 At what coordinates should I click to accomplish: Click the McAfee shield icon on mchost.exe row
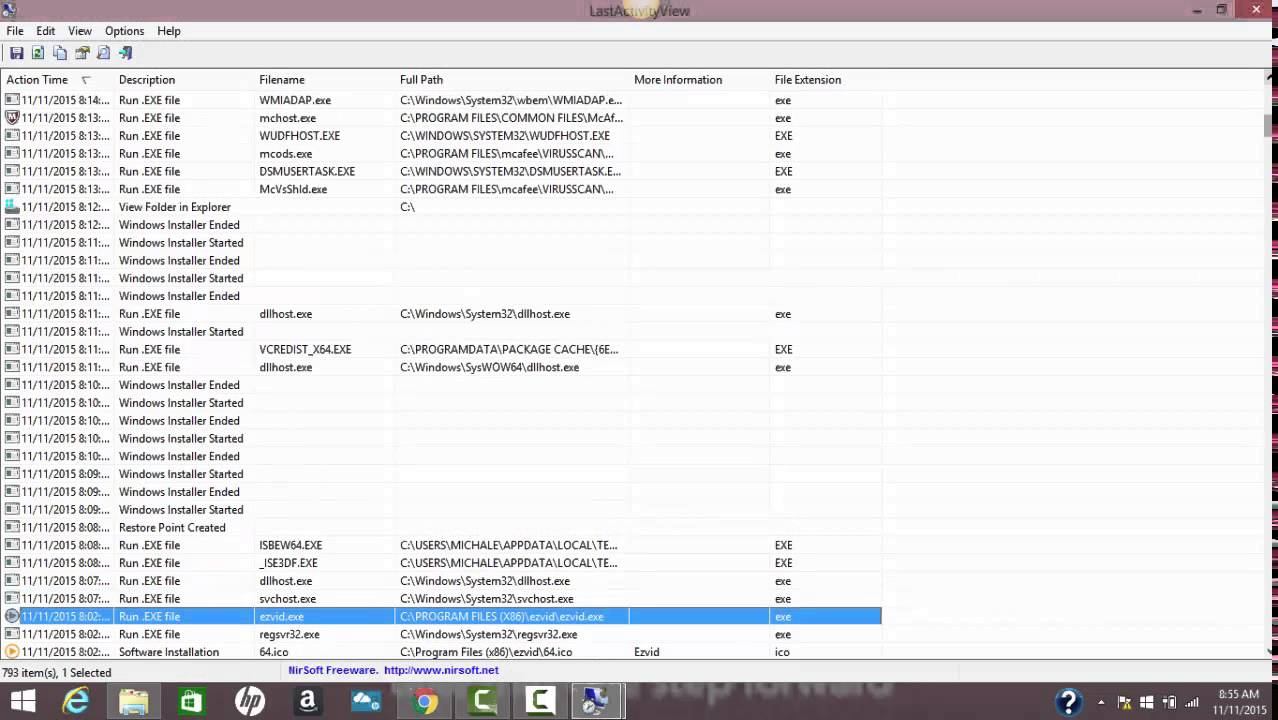pos(12,118)
